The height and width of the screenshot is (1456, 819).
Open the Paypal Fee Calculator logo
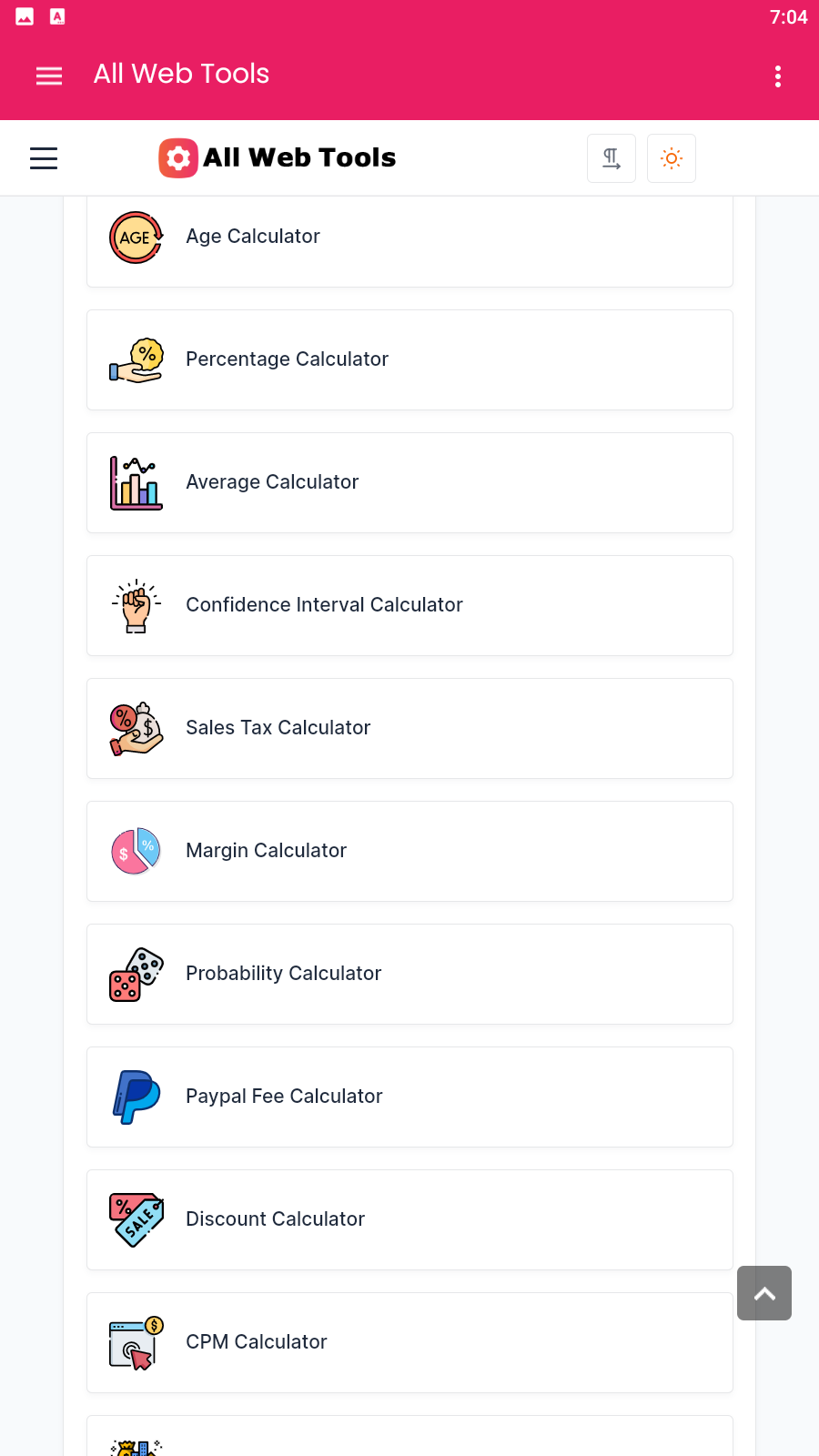coord(136,1097)
